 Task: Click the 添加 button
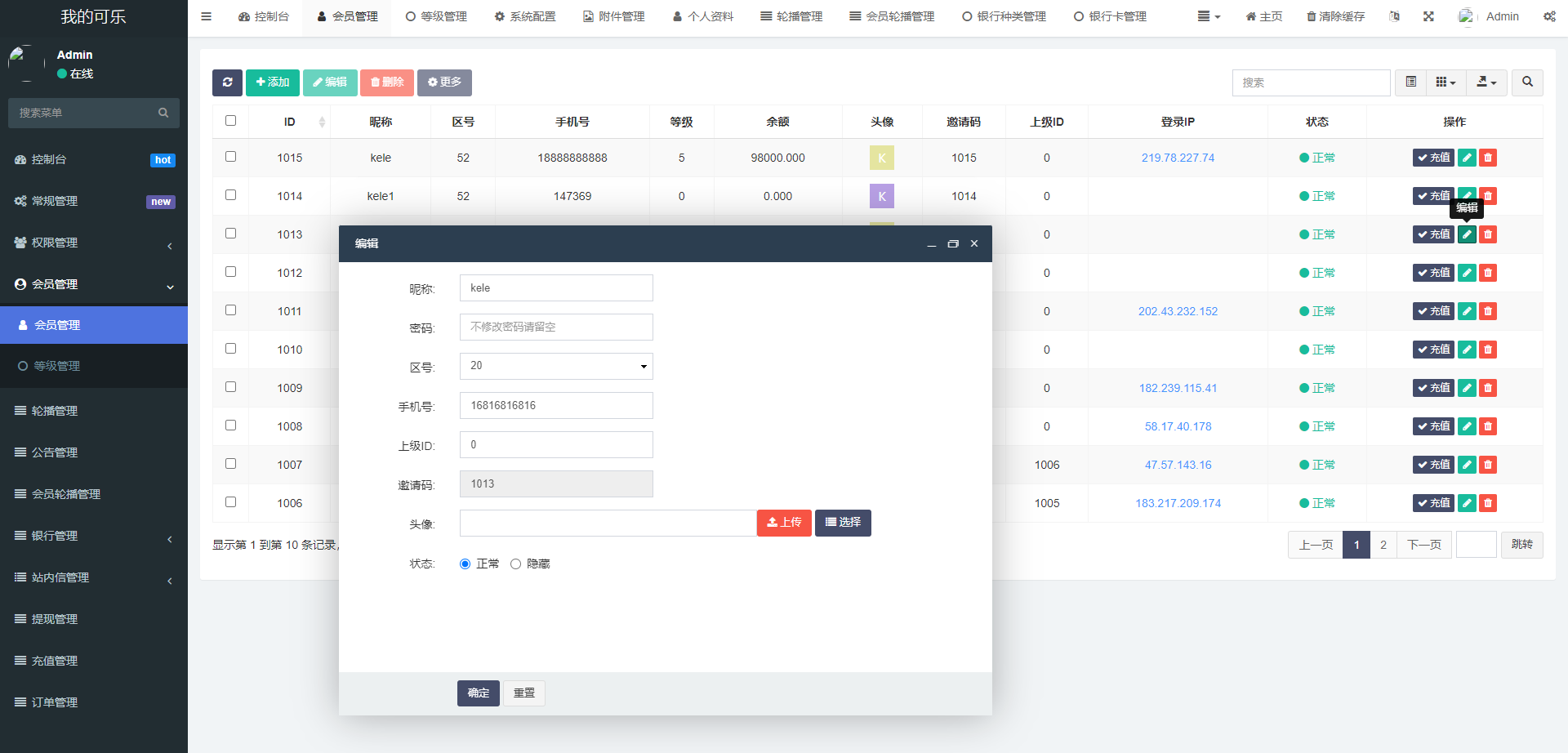point(273,82)
